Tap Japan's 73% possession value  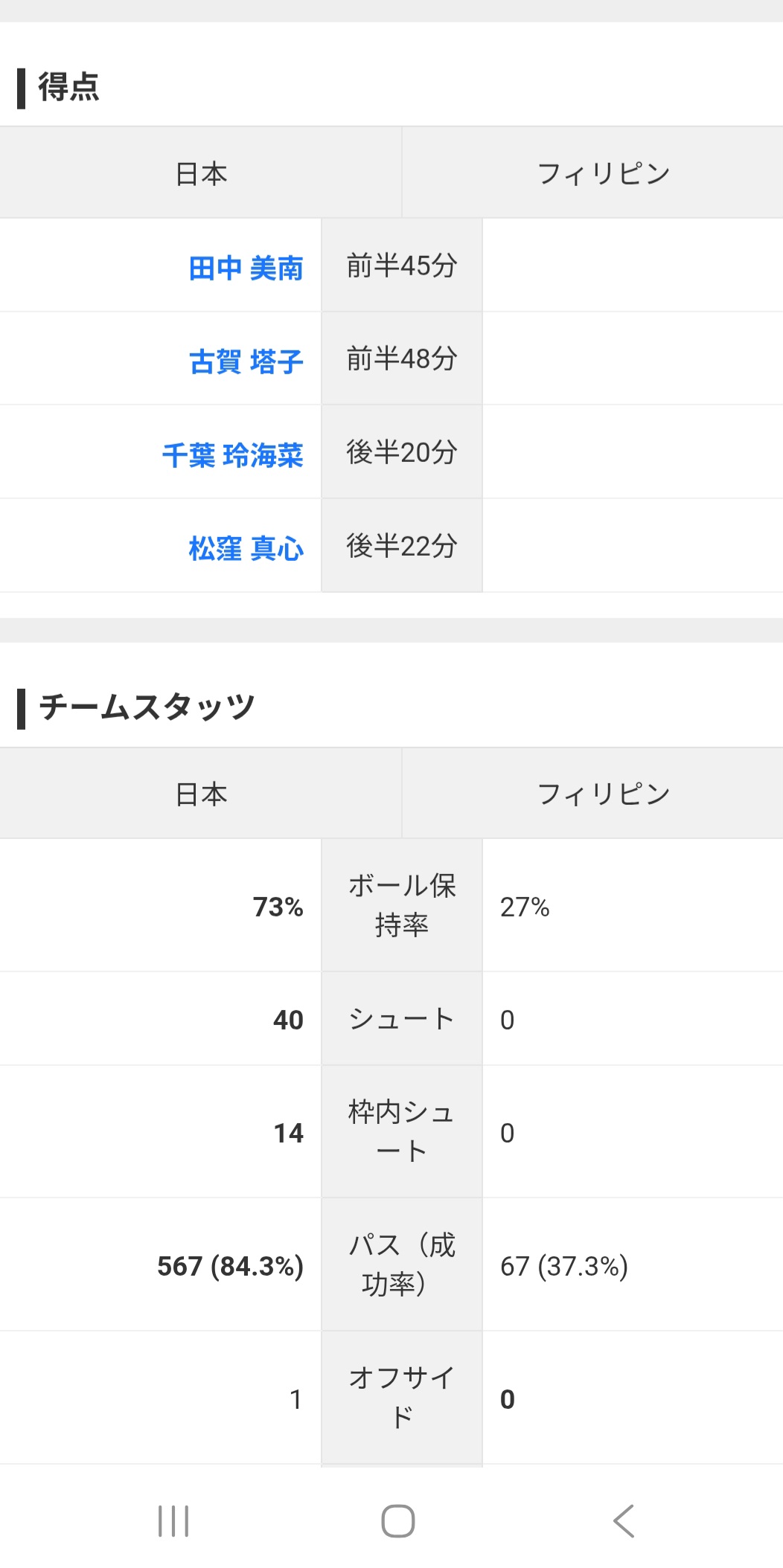pos(278,907)
